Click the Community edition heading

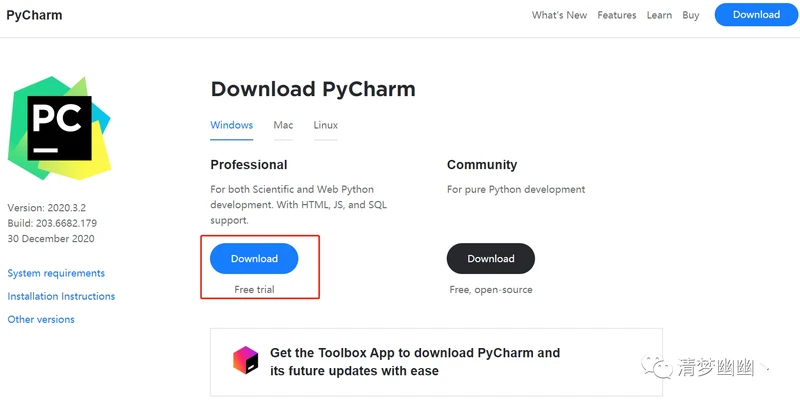[x=481, y=164]
